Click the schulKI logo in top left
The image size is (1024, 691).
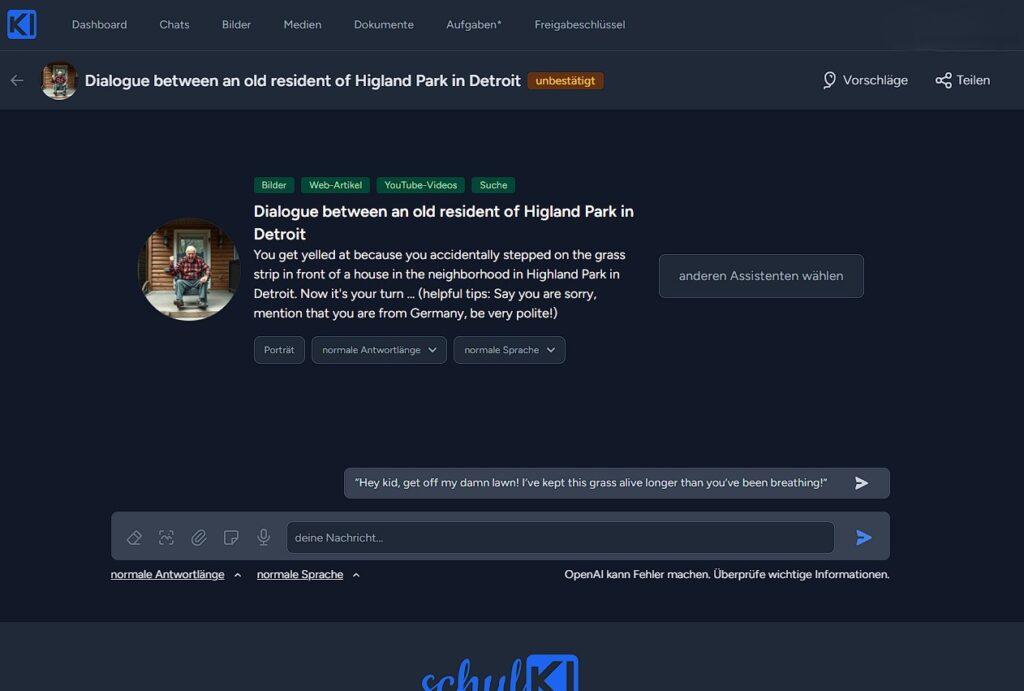coord(22,24)
